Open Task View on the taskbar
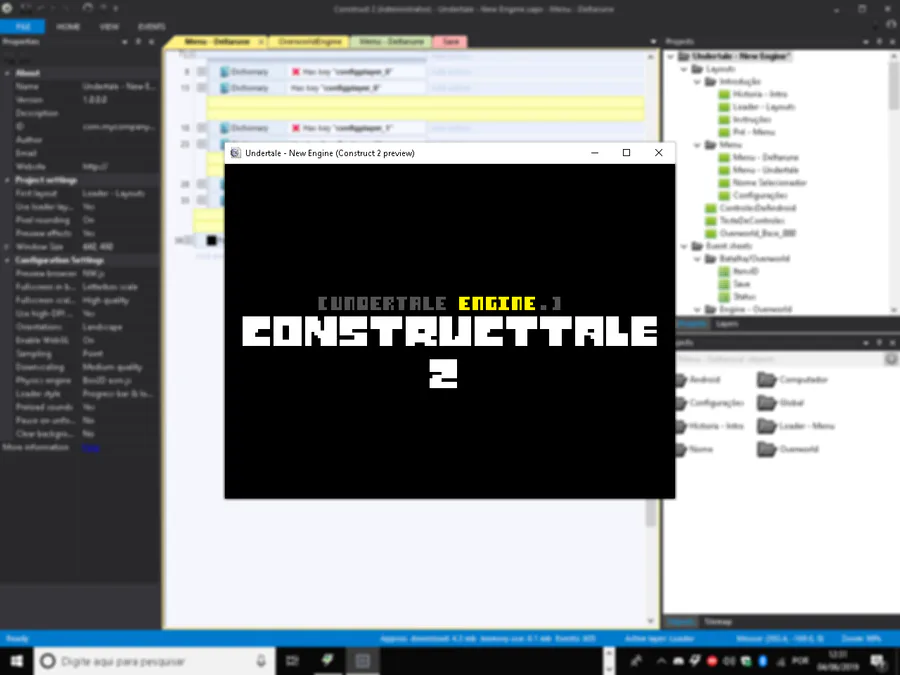This screenshot has height=675, width=900. point(293,661)
